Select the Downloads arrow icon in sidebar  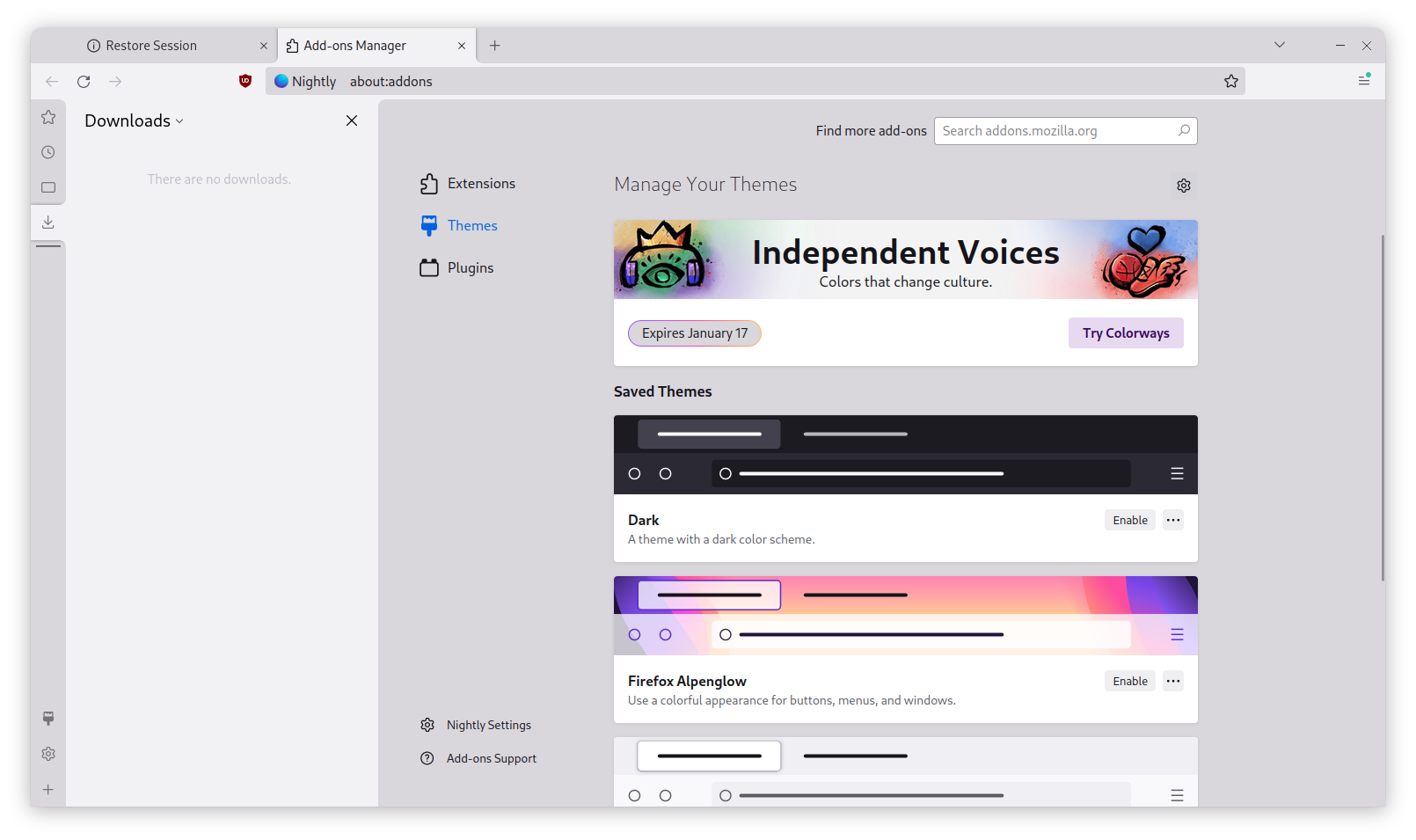click(x=48, y=222)
